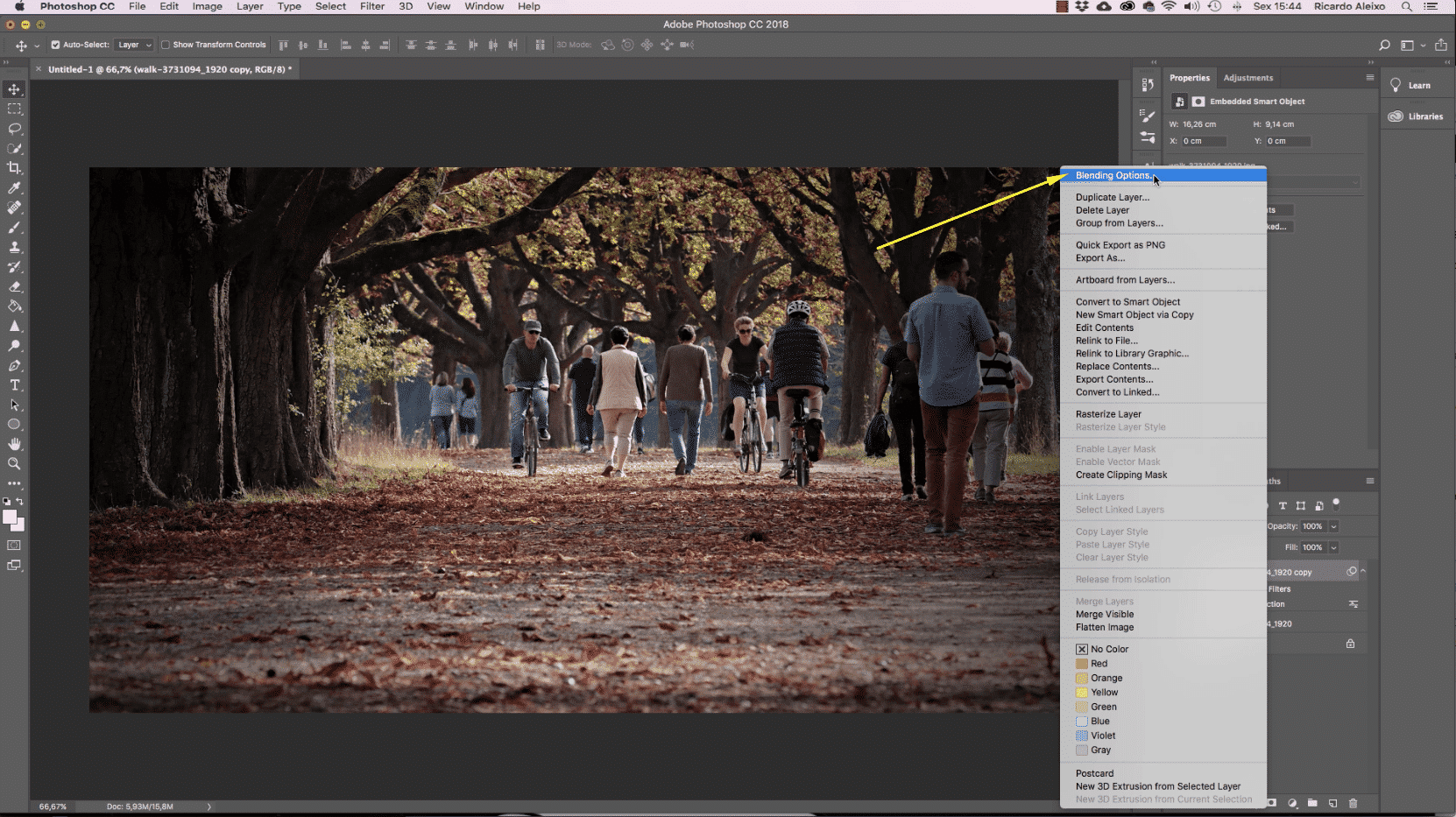Screen dimensions: 1456x817
Task: Toggle the Auto-Select checkbox
Action: 55,45
